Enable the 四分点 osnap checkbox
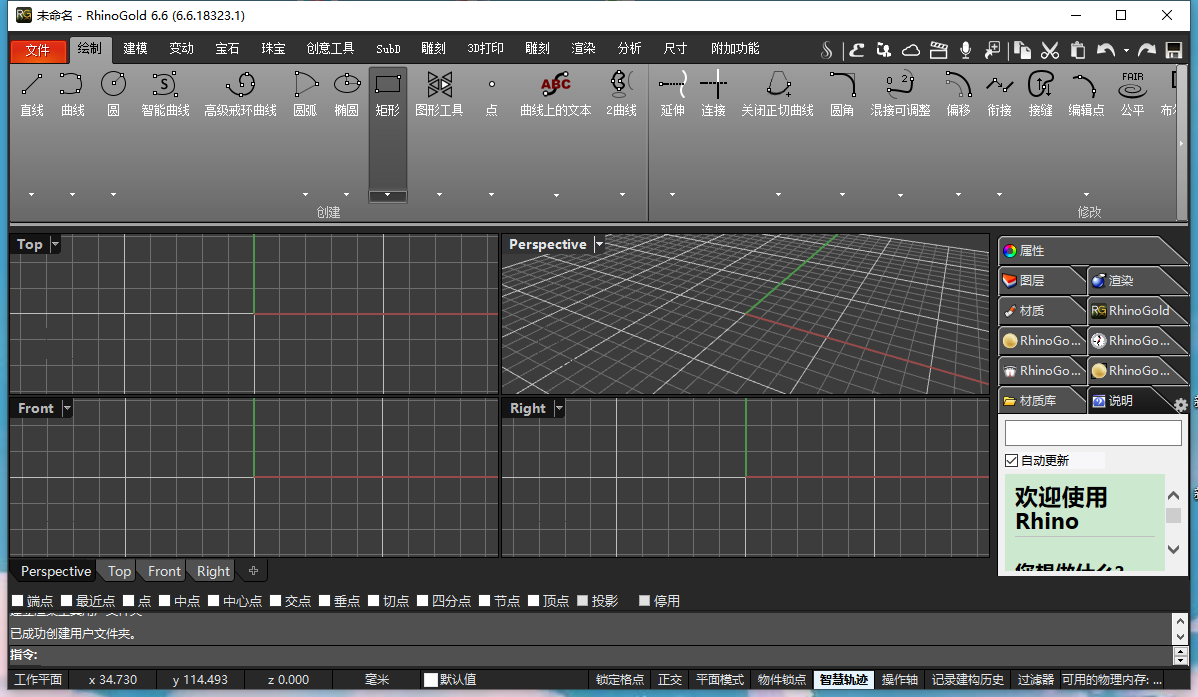 423,601
